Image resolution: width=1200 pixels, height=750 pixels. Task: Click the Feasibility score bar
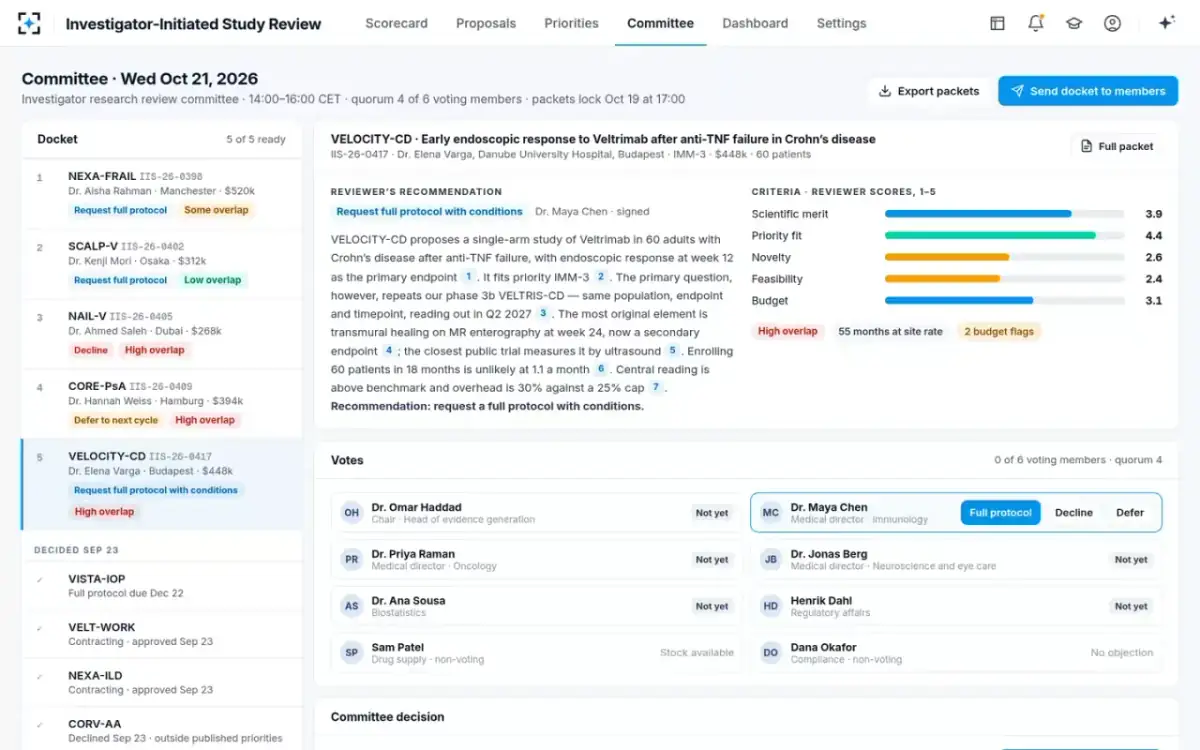pyautogui.click(x=1004, y=279)
